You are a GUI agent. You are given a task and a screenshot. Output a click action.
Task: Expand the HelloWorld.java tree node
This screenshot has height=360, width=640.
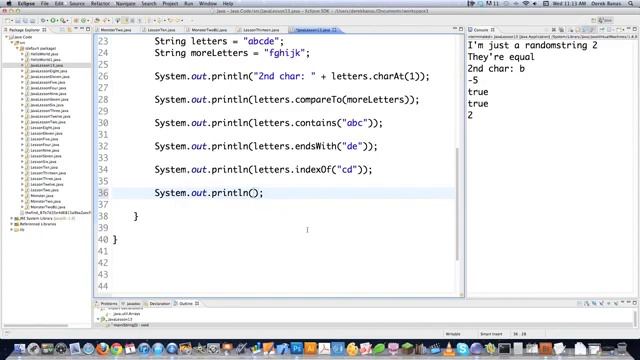22,54
